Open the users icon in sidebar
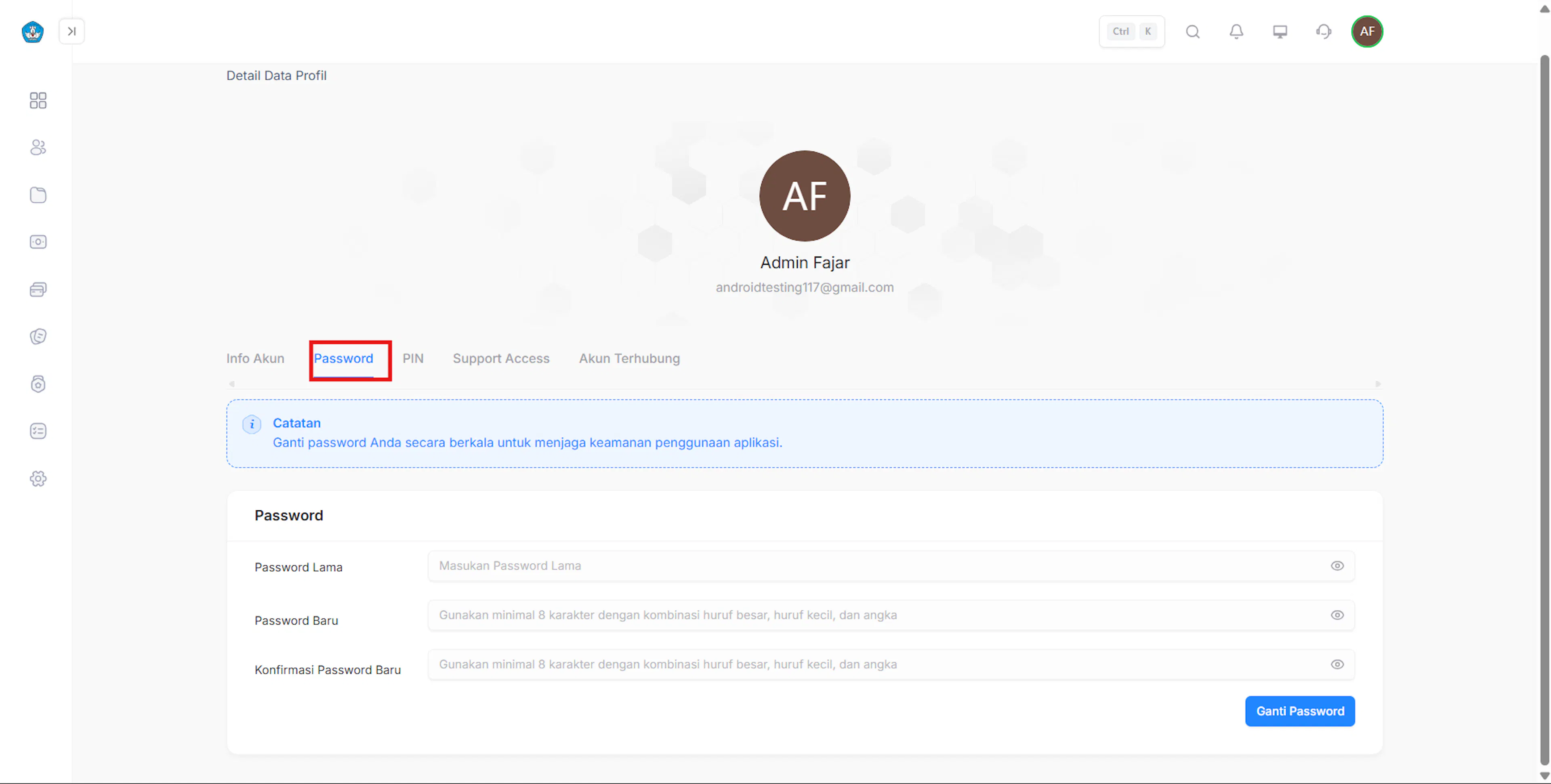This screenshot has height=784, width=1551. tap(38, 147)
